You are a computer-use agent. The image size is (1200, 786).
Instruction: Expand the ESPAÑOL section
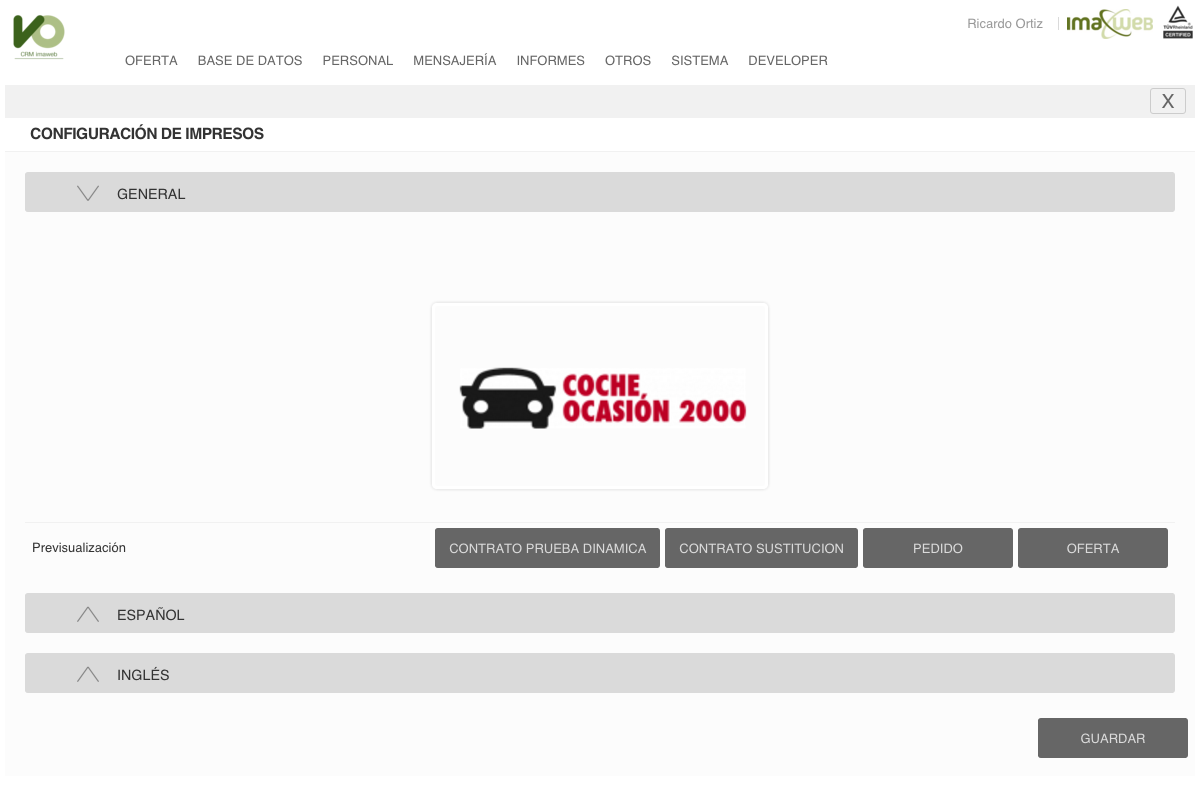point(600,613)
